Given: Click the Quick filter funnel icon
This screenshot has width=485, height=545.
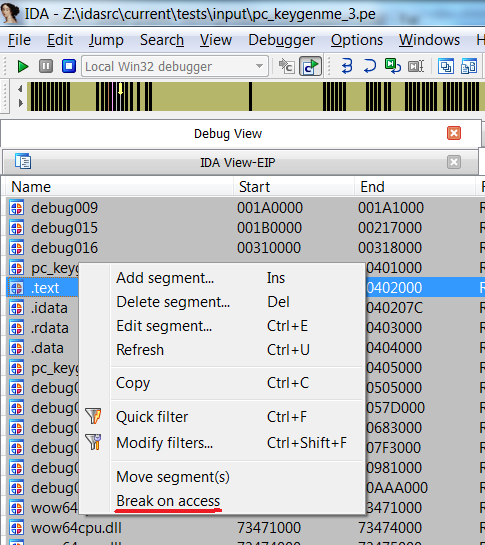Looking at the screenshot, I should coord(94,416).
